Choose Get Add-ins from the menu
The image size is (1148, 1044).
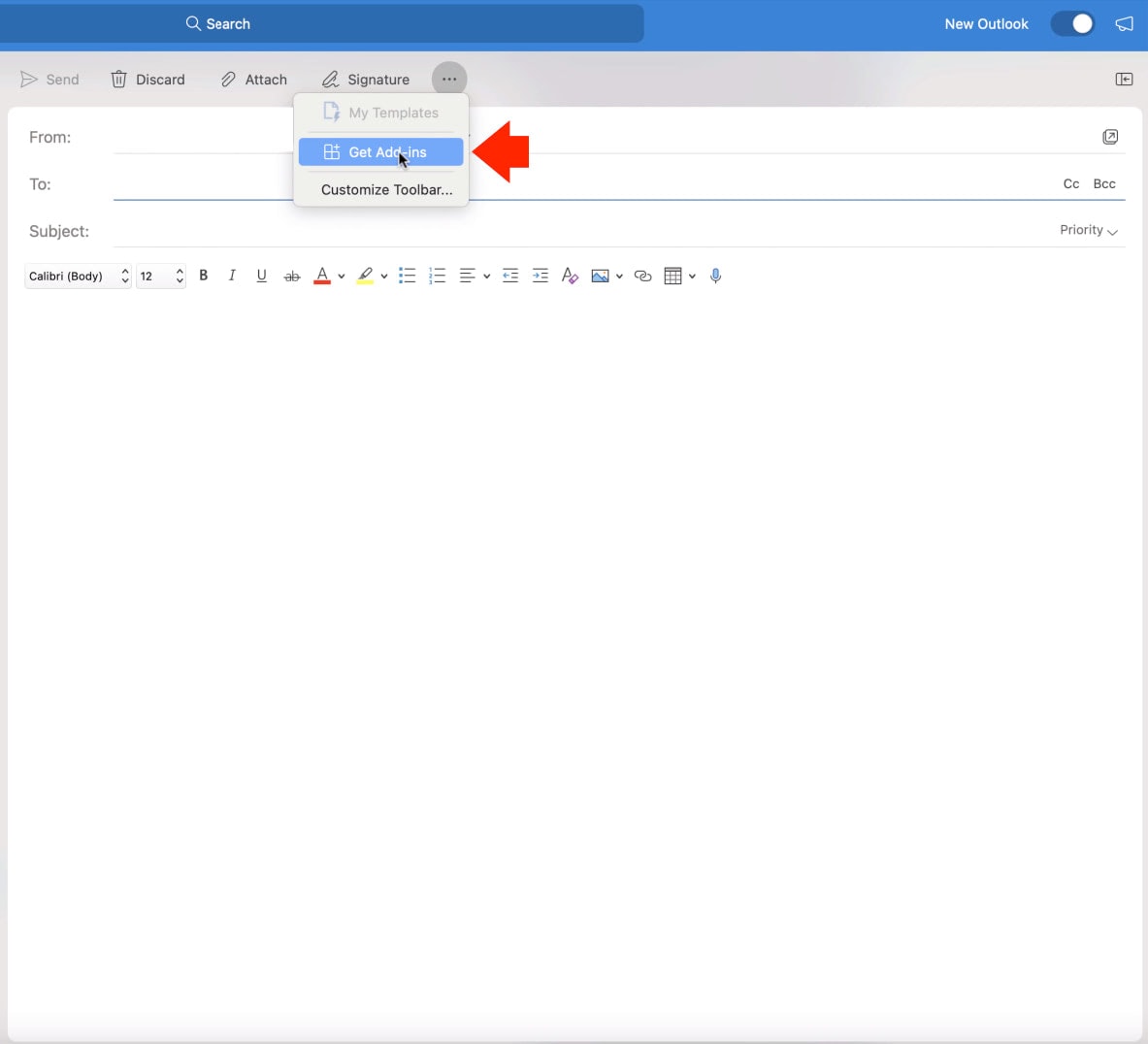pos(380,152)
